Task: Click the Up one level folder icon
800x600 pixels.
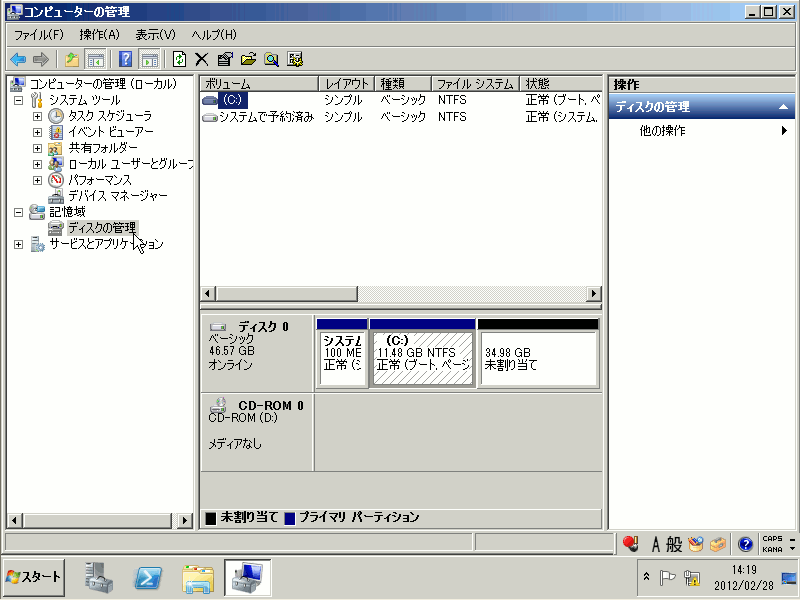Action: pos(72,60)
